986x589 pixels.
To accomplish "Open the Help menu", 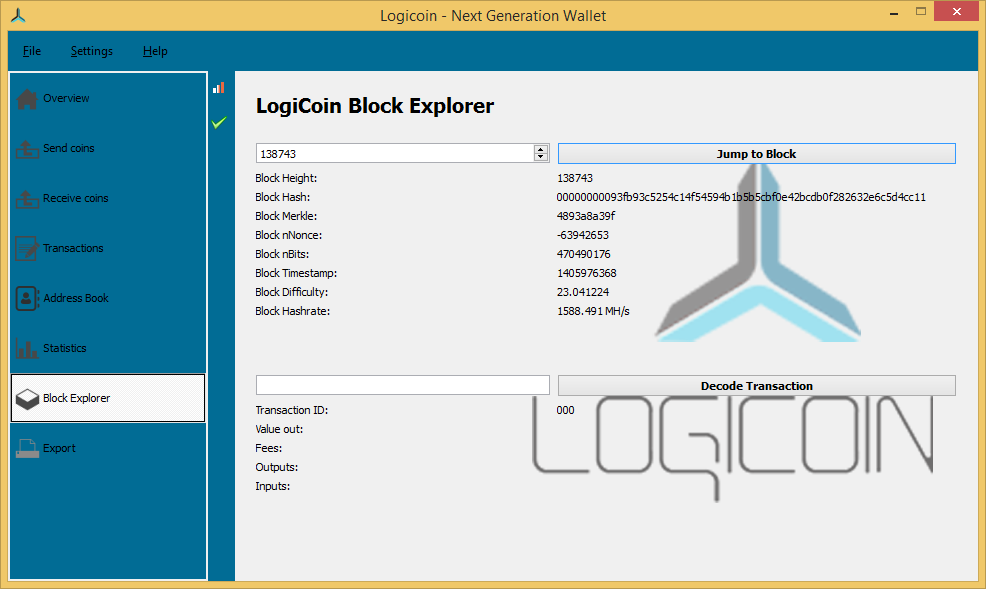I will [x=155, y=51].
